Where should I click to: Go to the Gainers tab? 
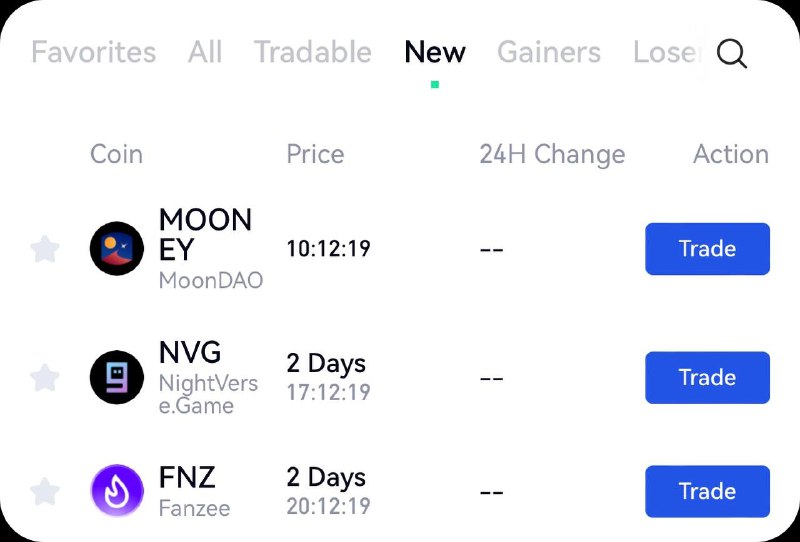(549, 52)
